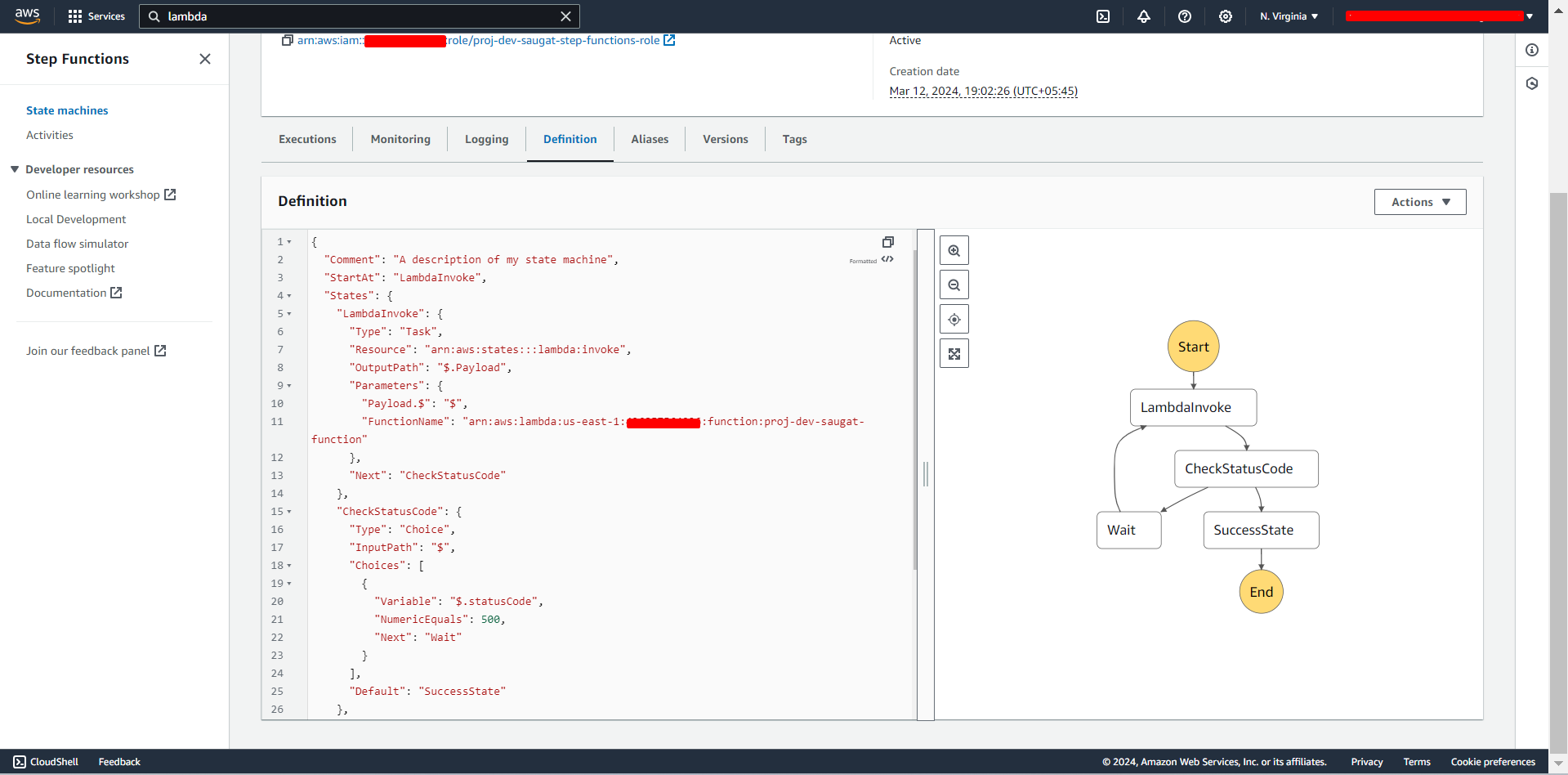Switch to the Aliases tab

[650, 139]
